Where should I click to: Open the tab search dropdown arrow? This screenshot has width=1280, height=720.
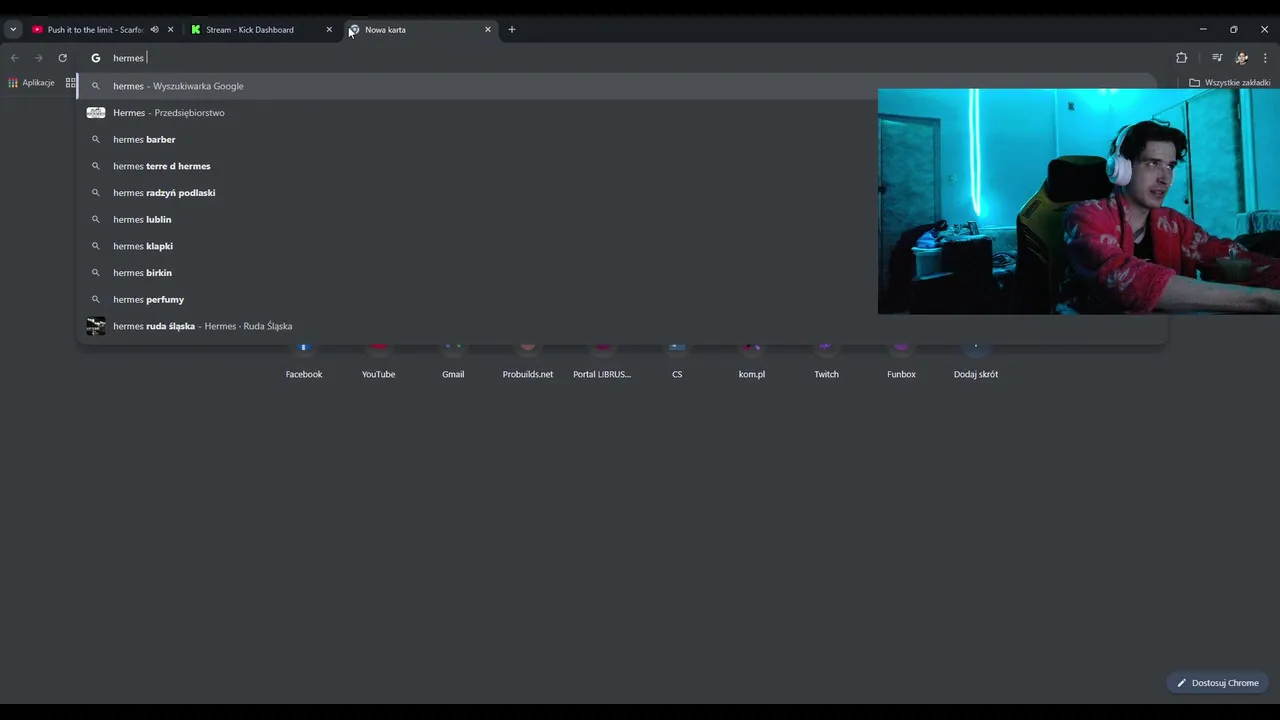point(13,30)
